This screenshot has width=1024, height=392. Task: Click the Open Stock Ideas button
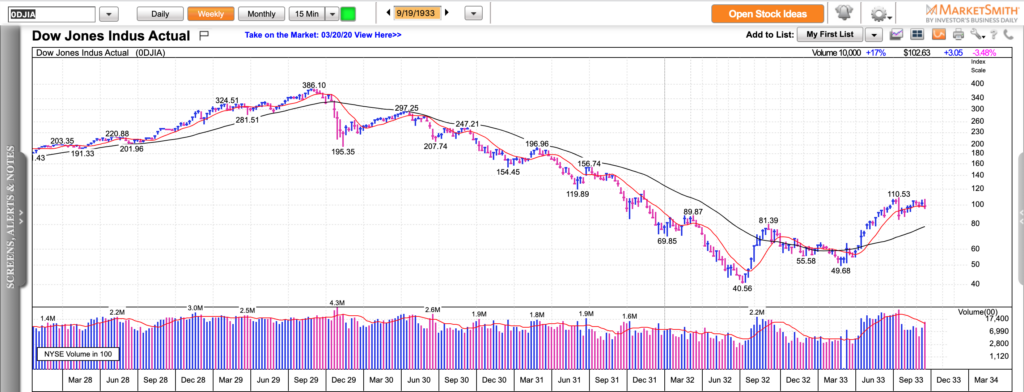point(767,14)
